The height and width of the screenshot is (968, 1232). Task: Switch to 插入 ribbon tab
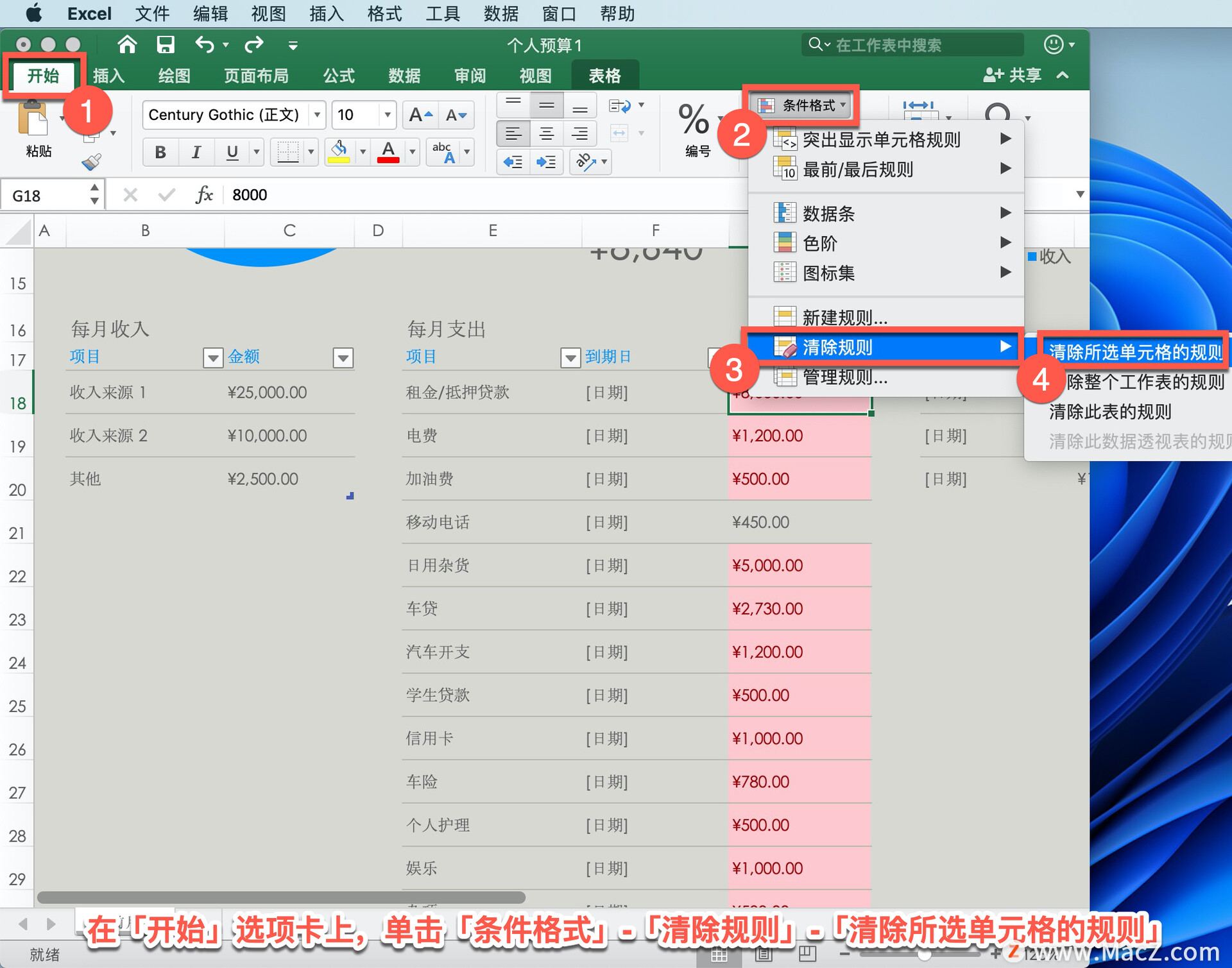point(109,76)
